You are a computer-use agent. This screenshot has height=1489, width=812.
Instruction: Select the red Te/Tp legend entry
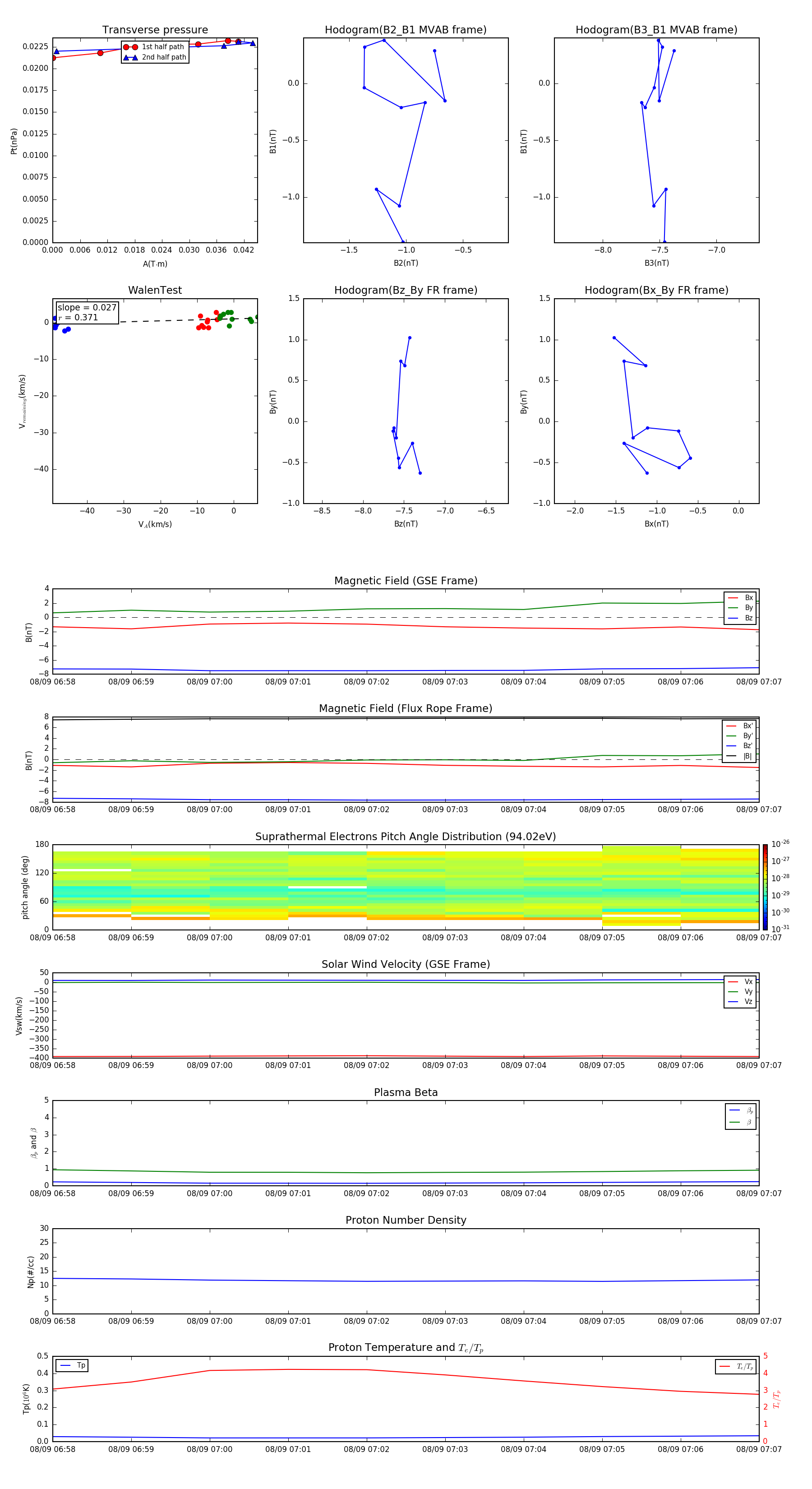pyautogui.click(x=736, y=1366)
